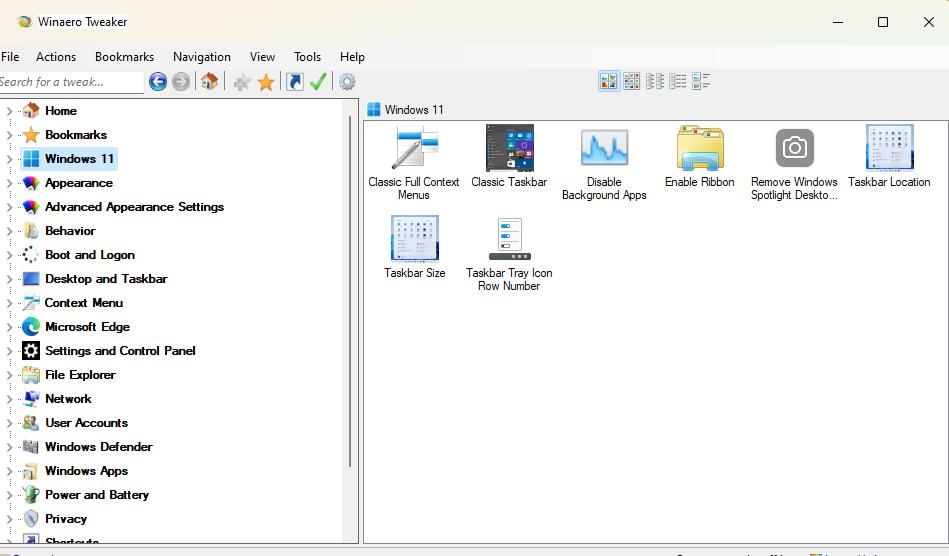Select User Accounts in the tree
Screen dimensions: 949x556
point(87,423)
